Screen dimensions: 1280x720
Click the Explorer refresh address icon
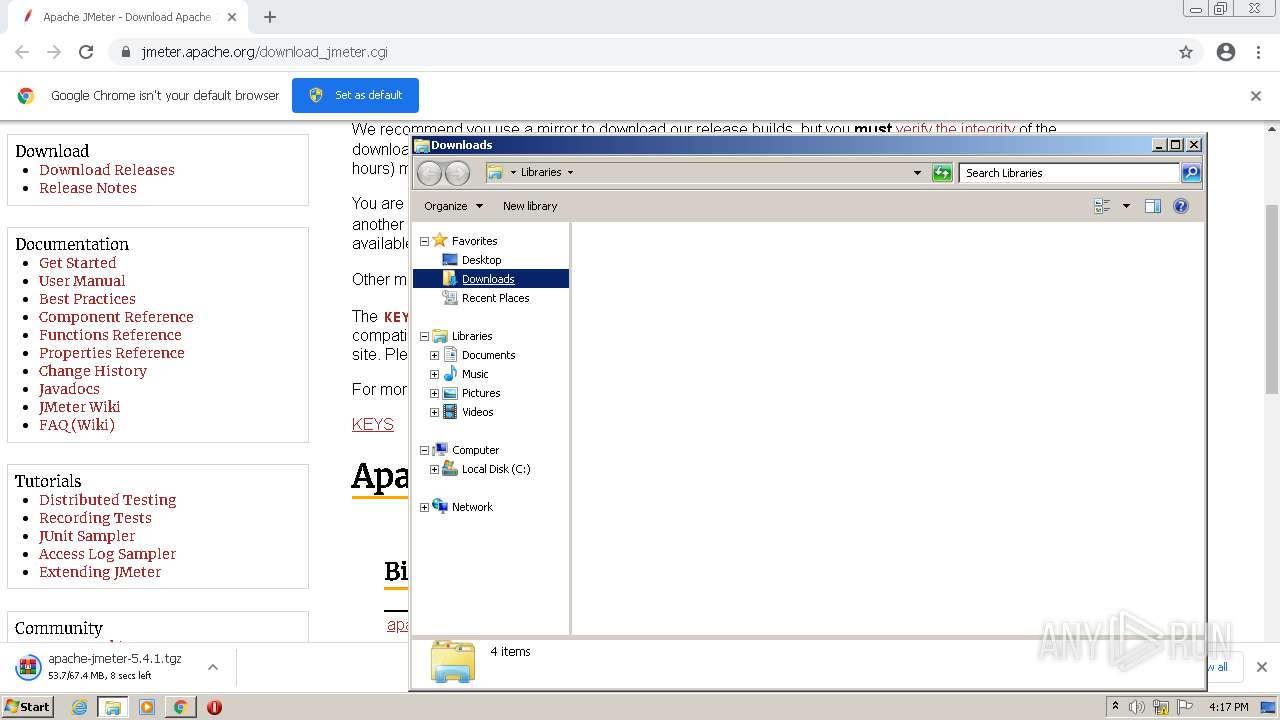[941, 173]
